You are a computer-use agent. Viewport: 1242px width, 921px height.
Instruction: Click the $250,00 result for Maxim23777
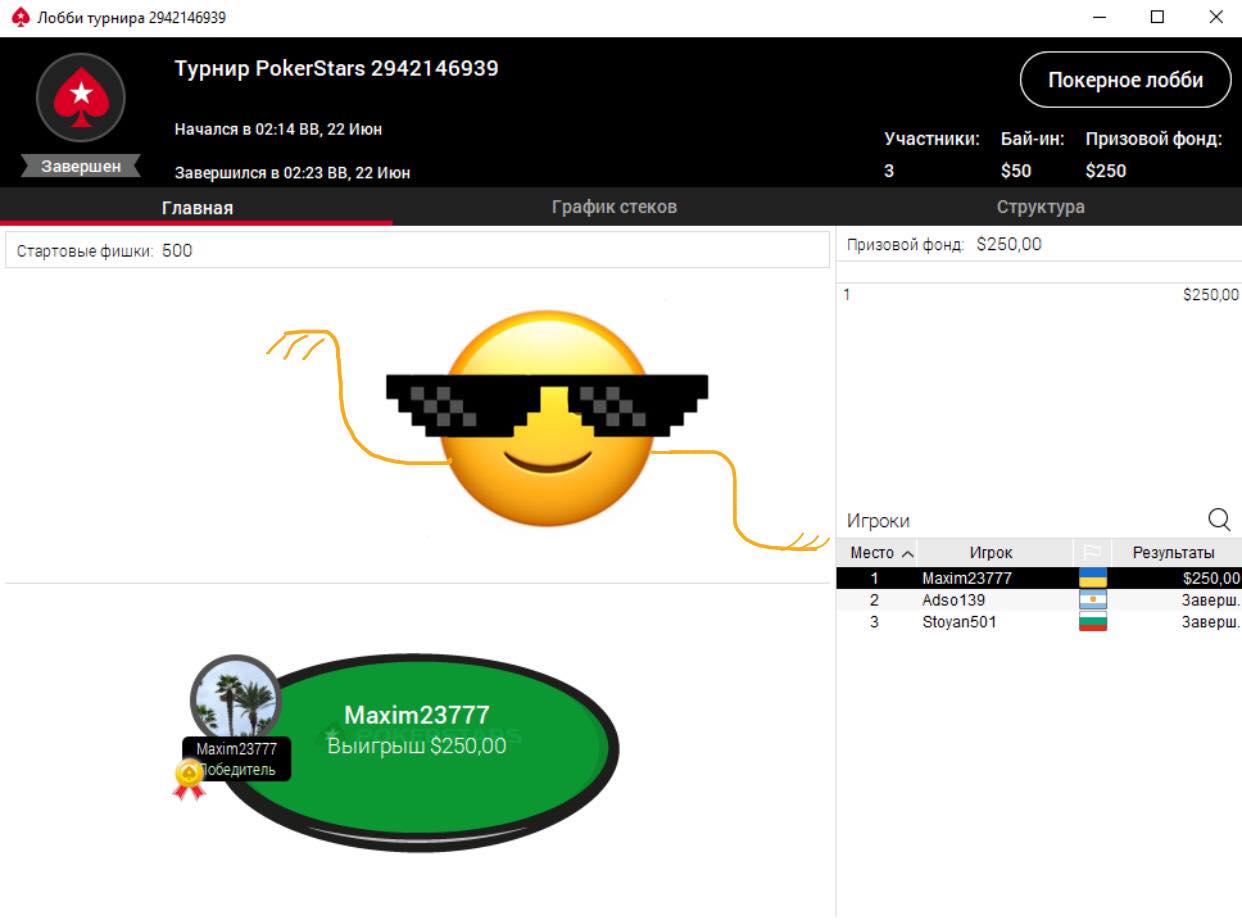(x=1210, y=578)
